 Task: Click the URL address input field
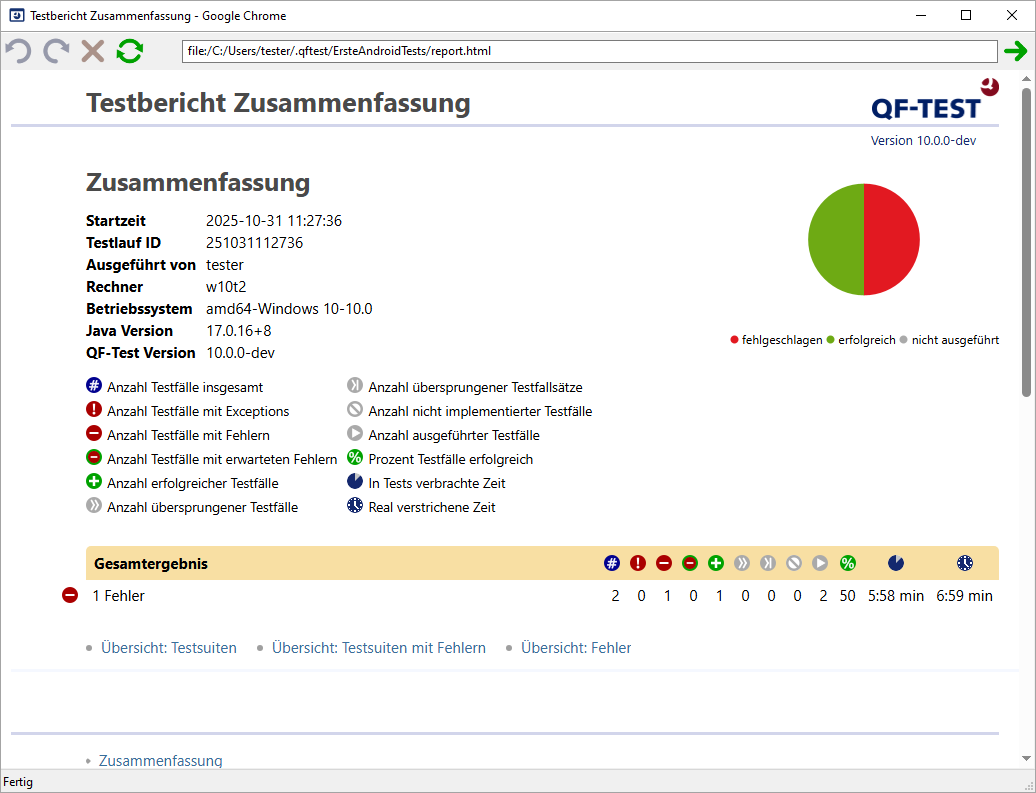pyautogui.click(x=590, y=51)
